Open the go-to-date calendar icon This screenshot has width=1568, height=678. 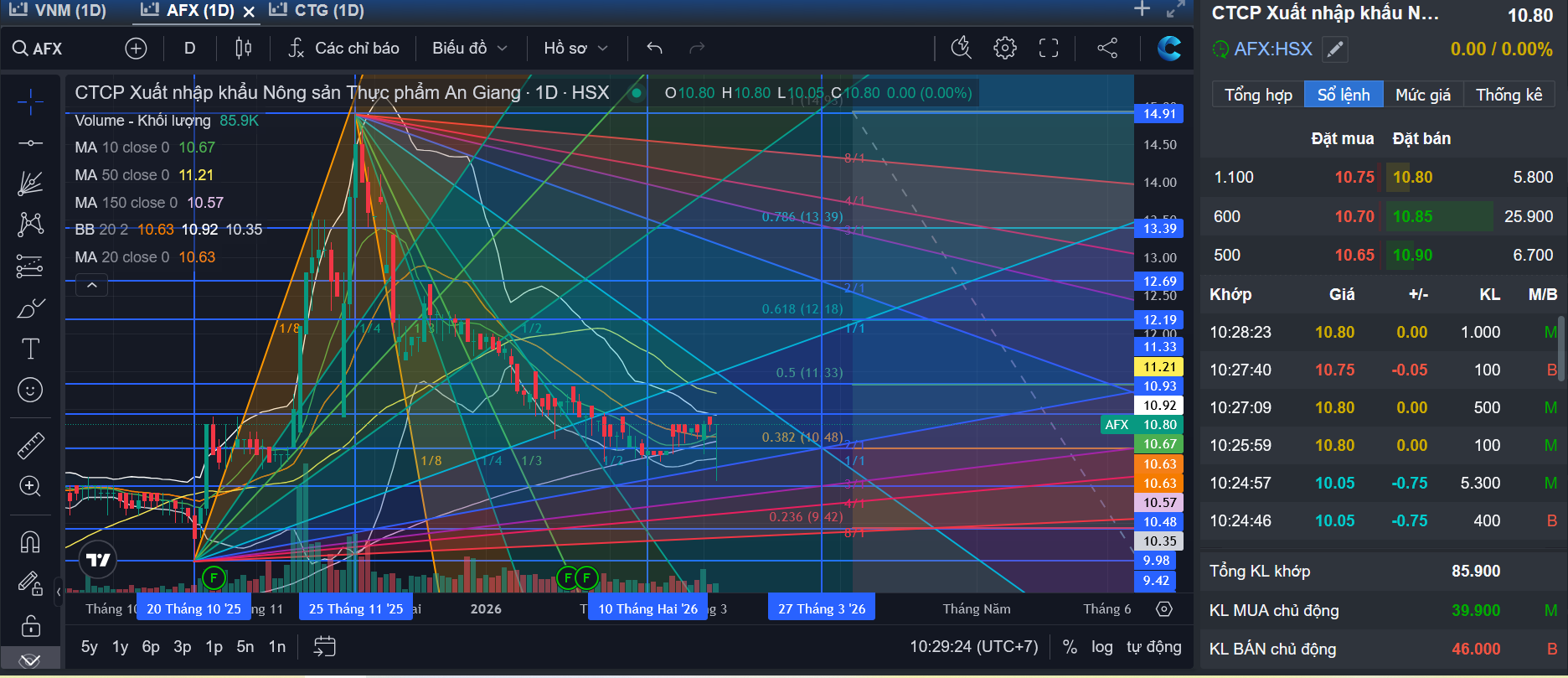[x=324, y=646]
